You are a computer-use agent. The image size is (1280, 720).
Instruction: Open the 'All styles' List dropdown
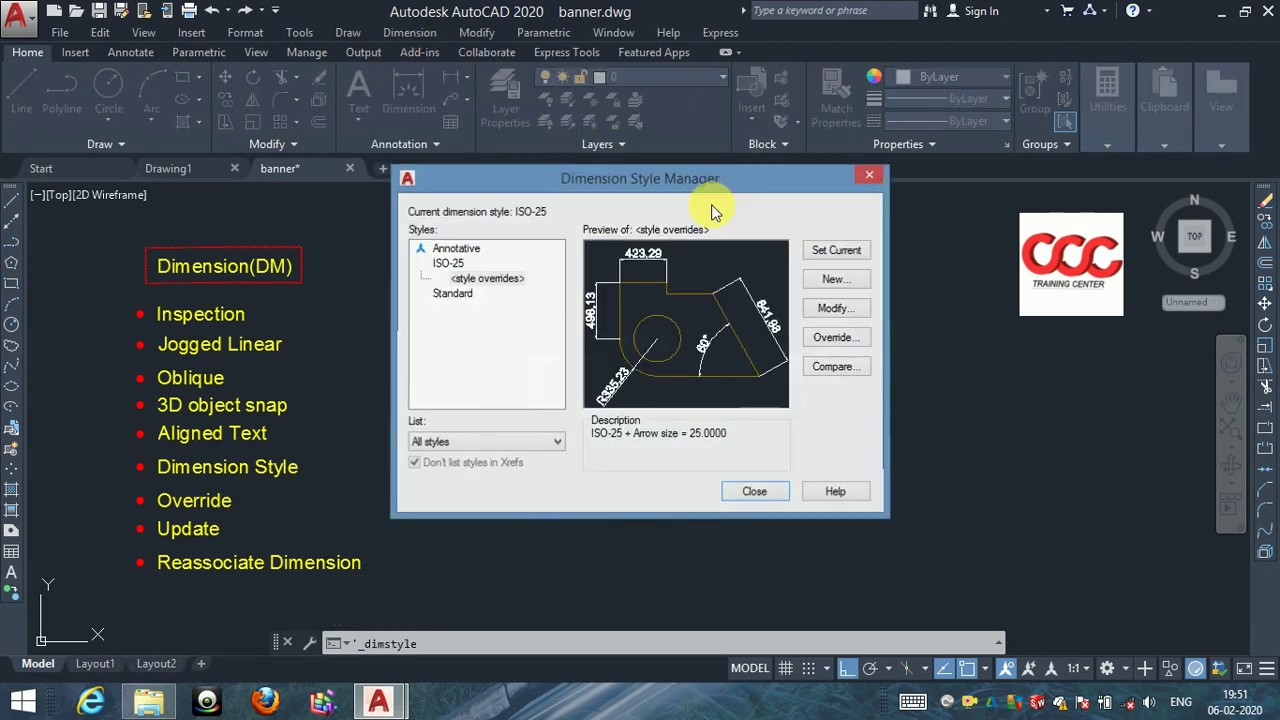(x=487, y=442)
